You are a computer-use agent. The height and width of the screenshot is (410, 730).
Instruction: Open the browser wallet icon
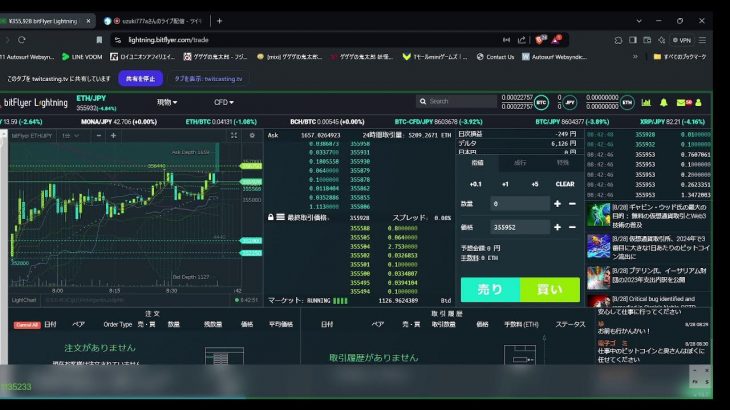pyautogui.click(x=647, y=40)
